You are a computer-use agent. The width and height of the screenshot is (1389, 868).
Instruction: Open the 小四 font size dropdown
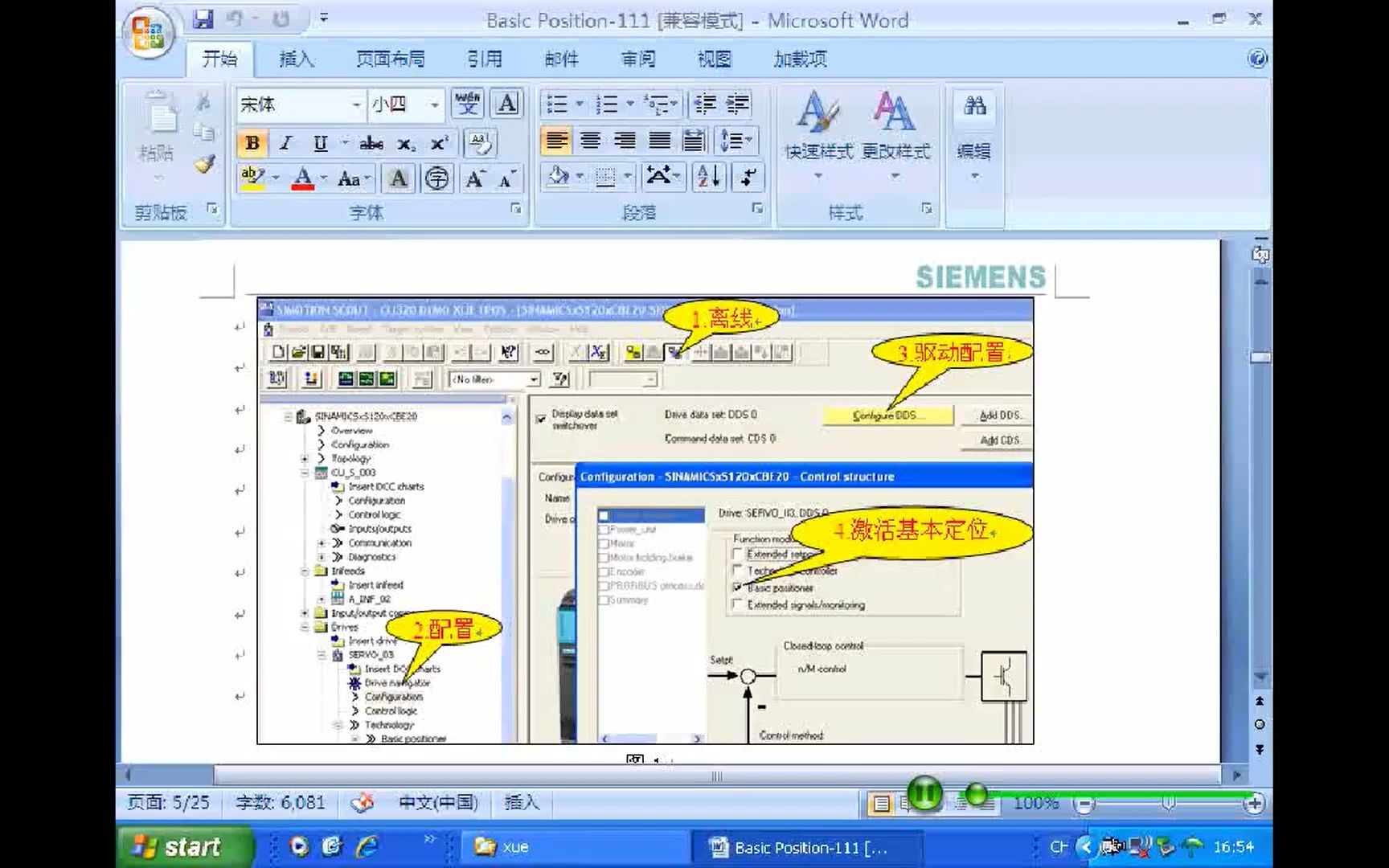coord(434,104)
